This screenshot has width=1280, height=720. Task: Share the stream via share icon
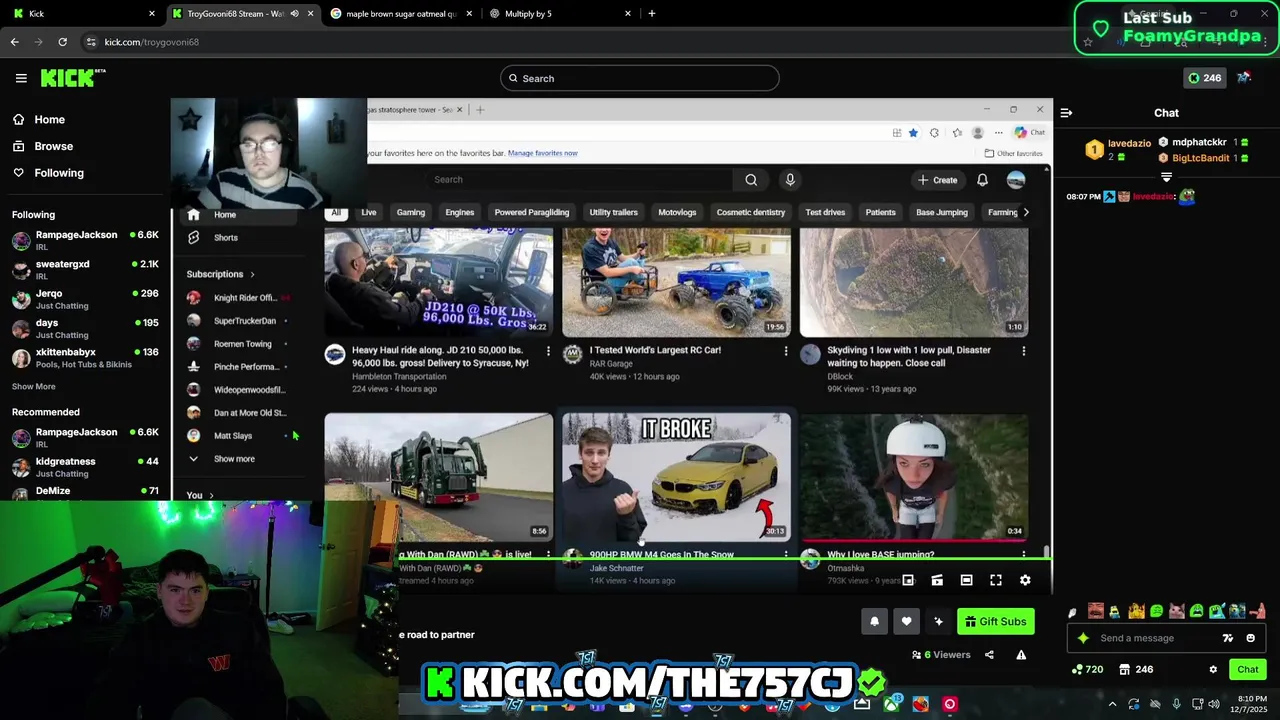pos(989,655)
